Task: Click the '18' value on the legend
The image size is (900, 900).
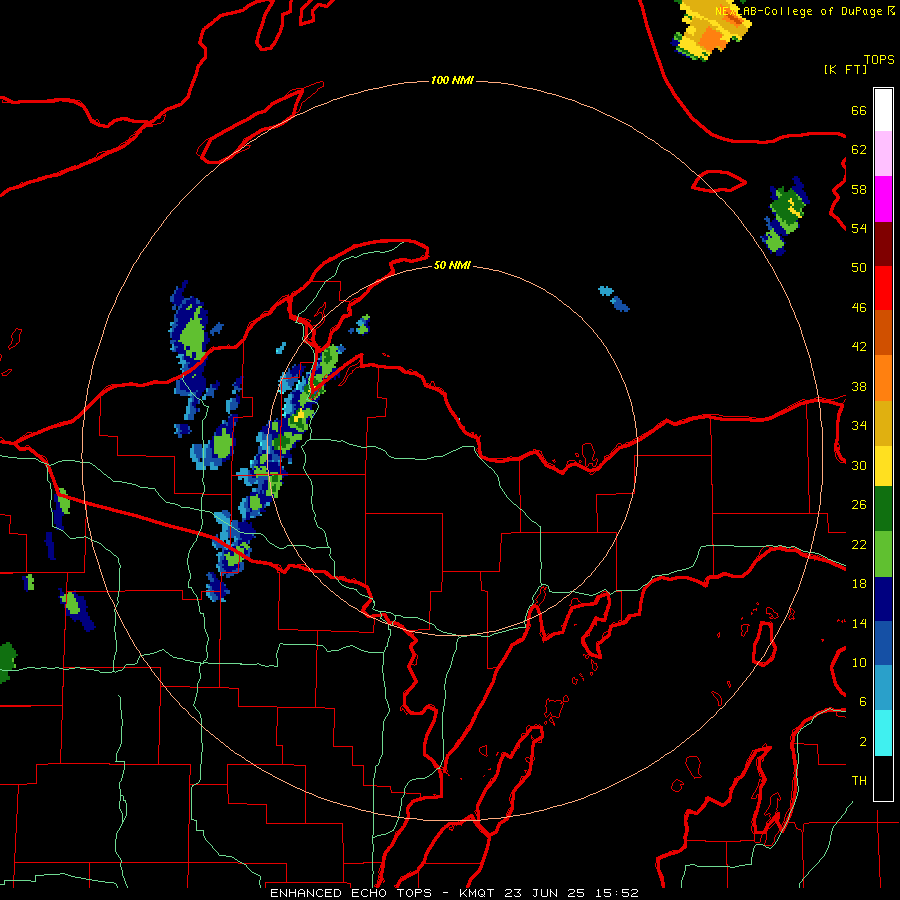Action: click(859, 584)
